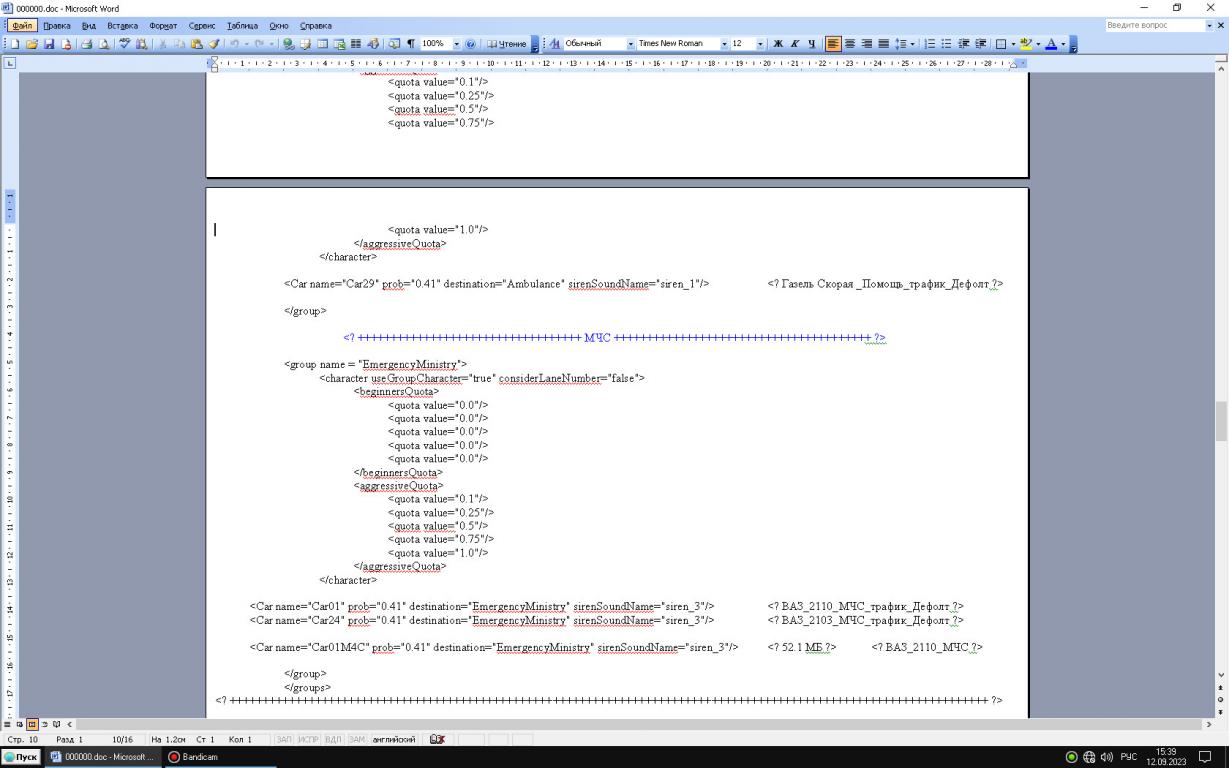Open the Вставка menu
The height and width of the screenshot is (768, 1229).
125,25
